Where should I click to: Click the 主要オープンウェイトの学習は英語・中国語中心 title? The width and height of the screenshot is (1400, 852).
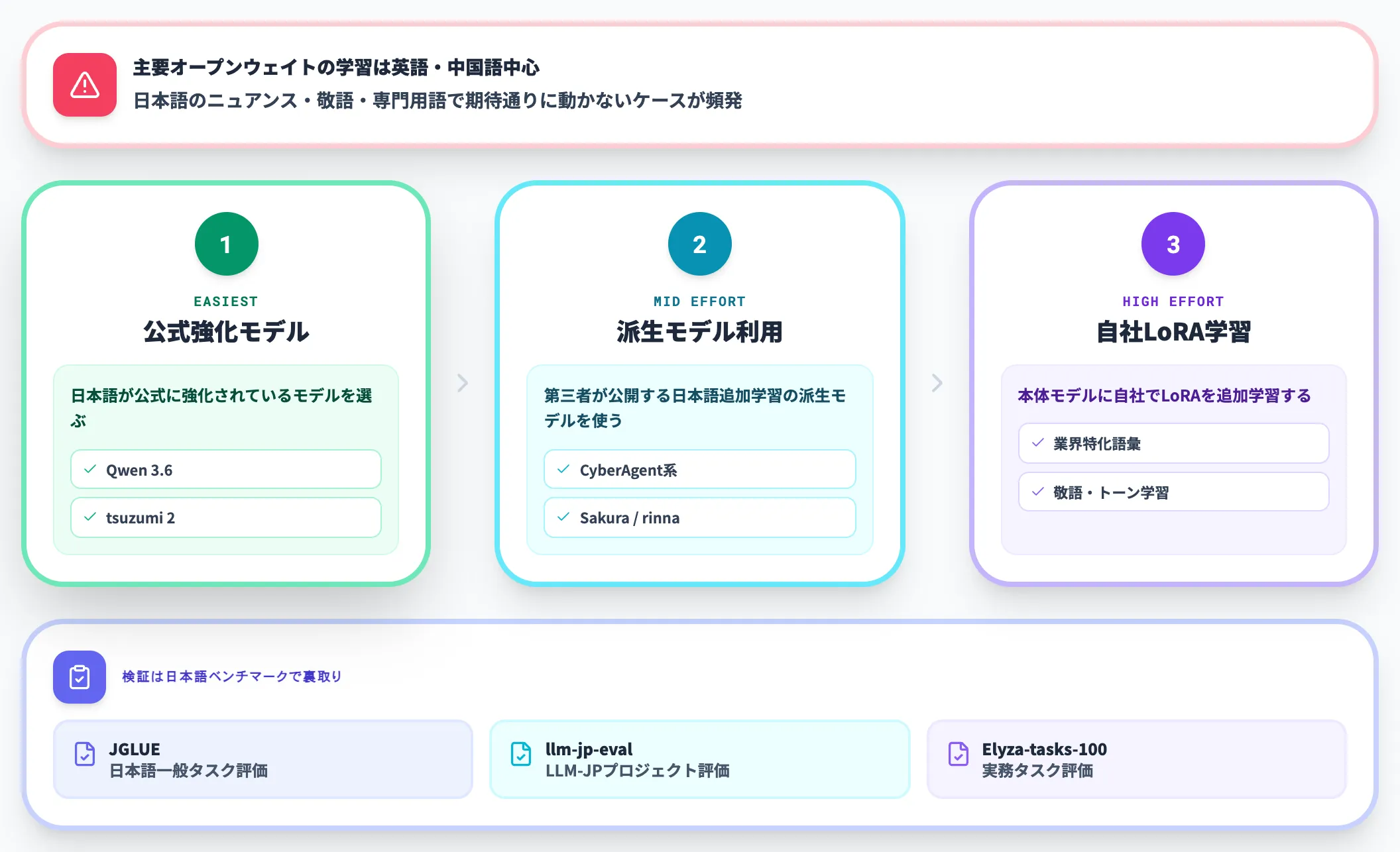tap(336, 68)
